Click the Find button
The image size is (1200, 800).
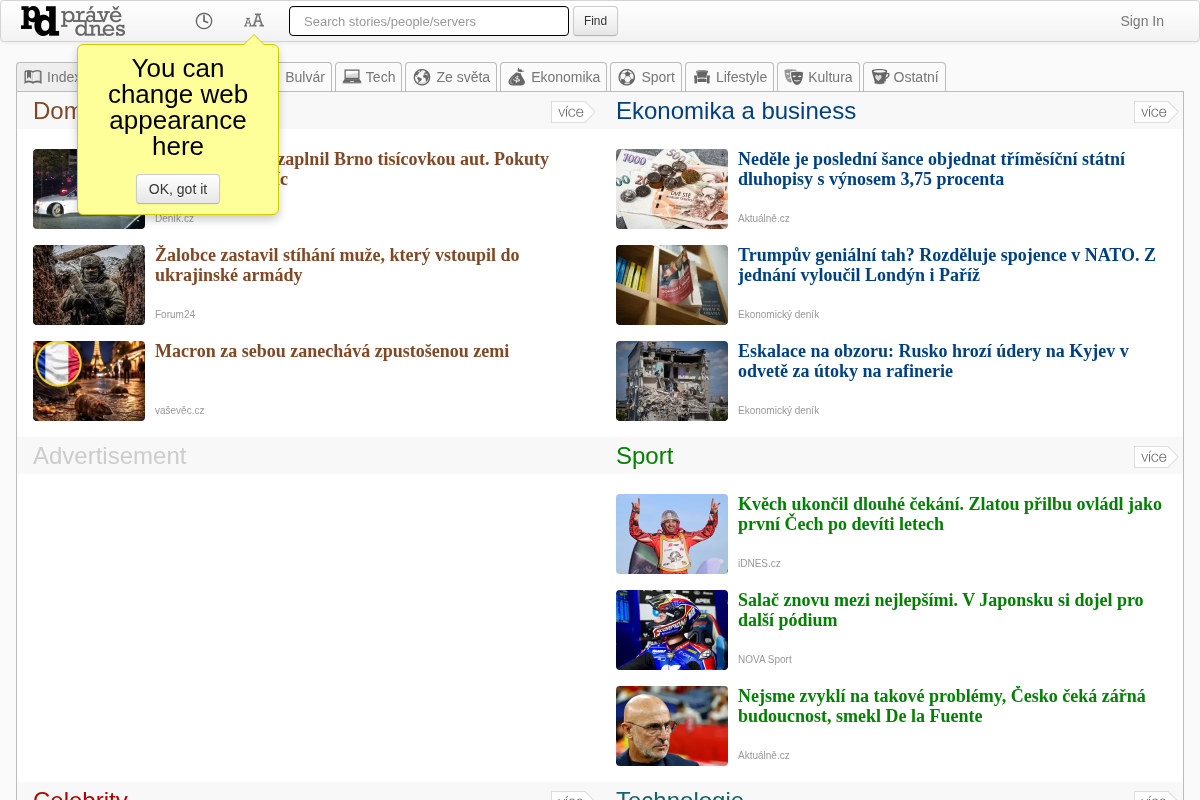595,21
